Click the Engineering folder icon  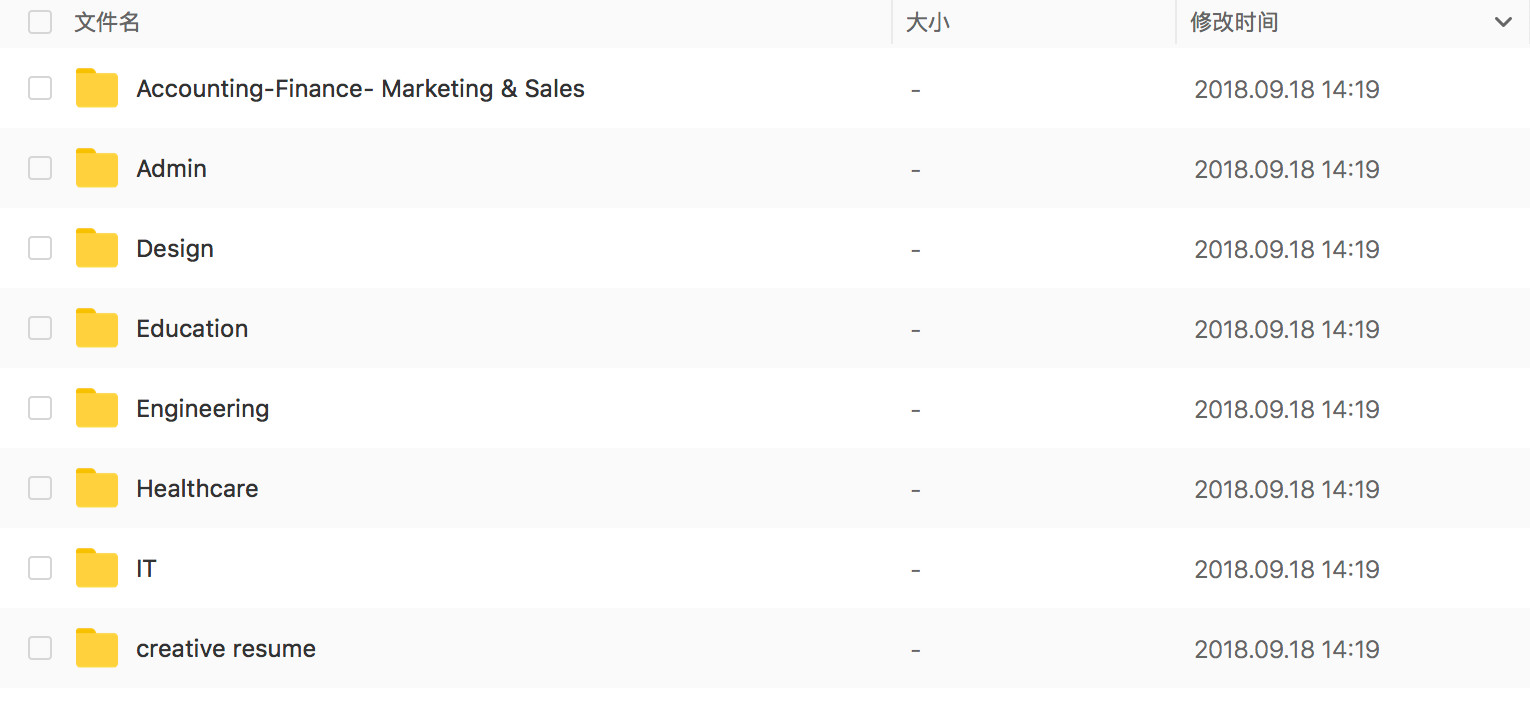[x=97, y=409]
